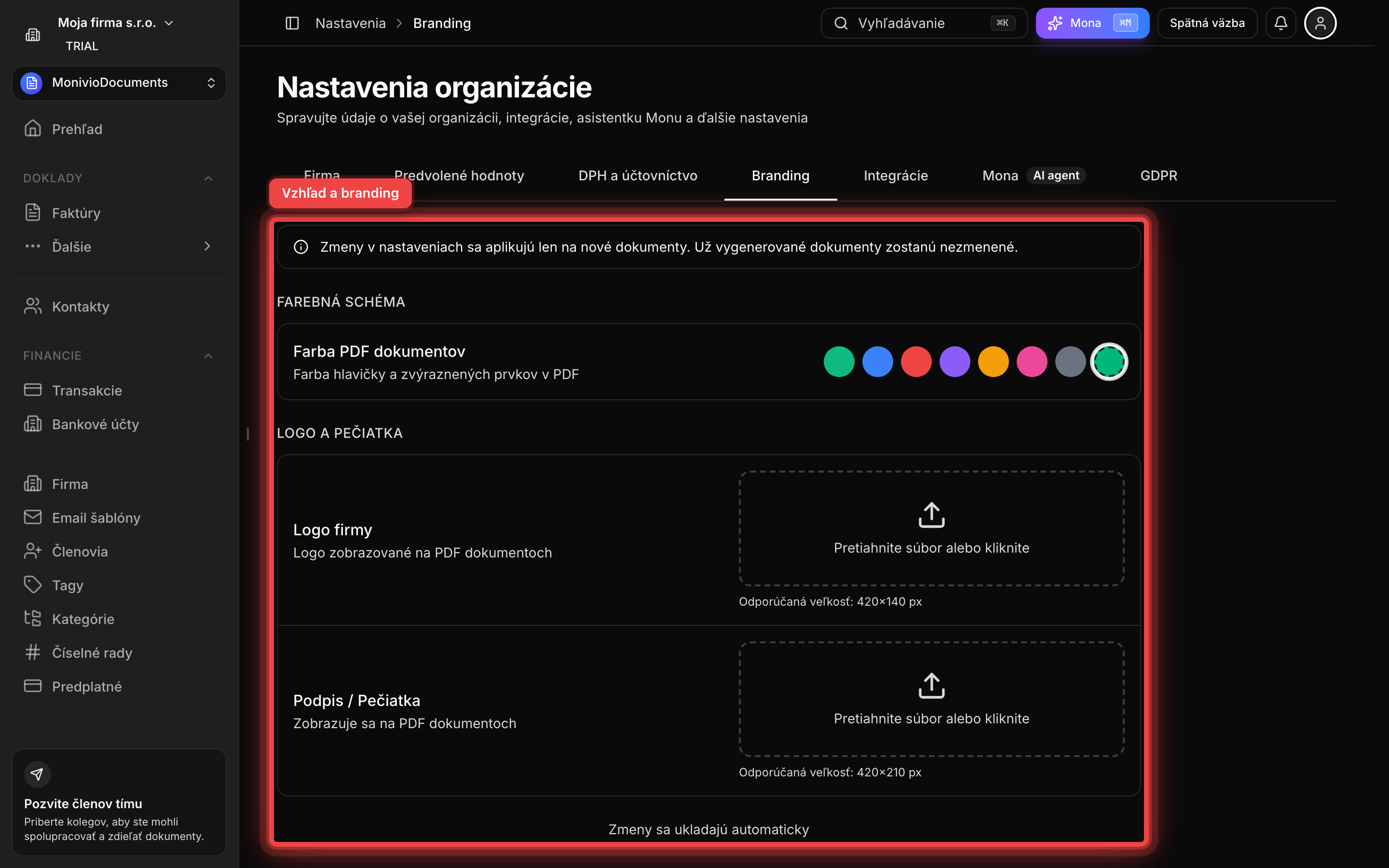This screenshot has height=868, width=1389.
Task: Click the Firma building icon in sidebar
Action: coord(33,483)
